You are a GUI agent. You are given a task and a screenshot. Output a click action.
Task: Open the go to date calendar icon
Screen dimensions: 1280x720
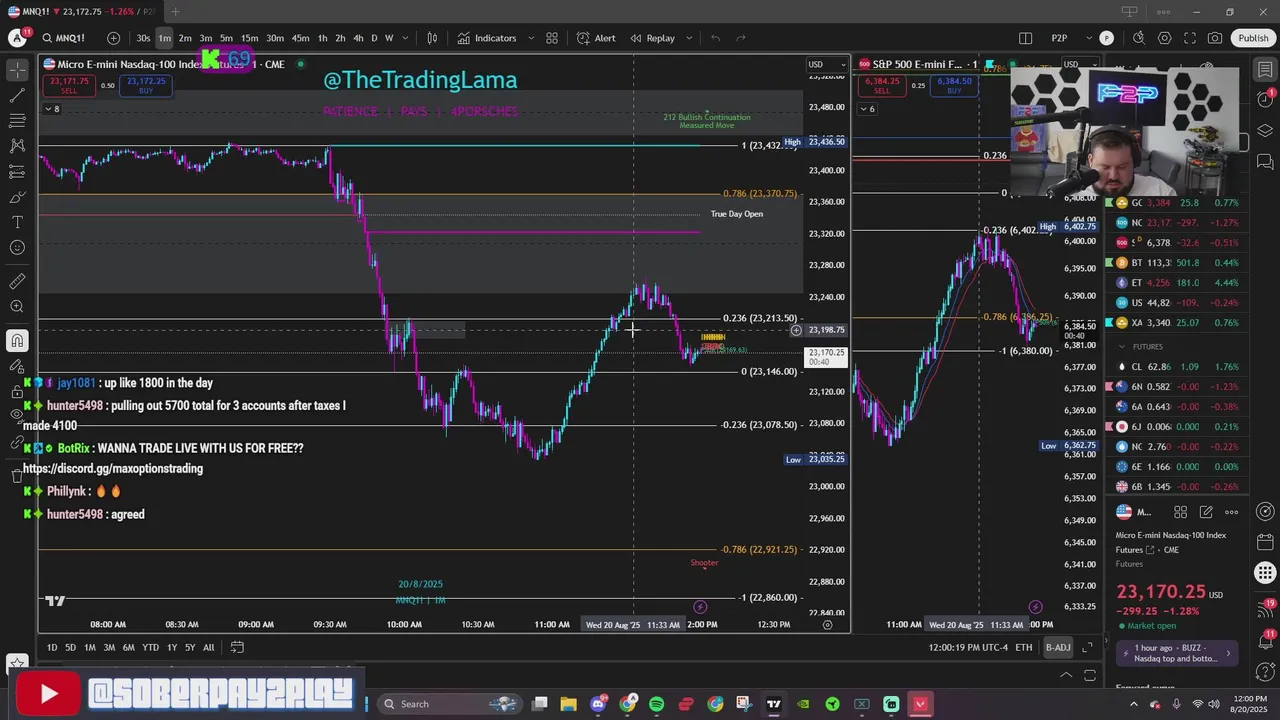pyautogui.click(x=237, y=647)
